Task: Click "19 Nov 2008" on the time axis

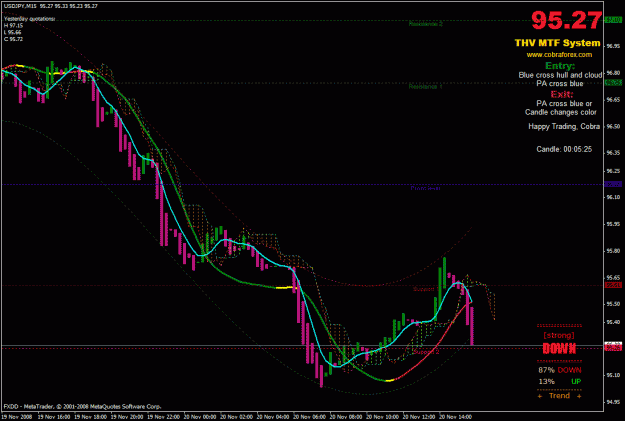Action: (16, 417)
